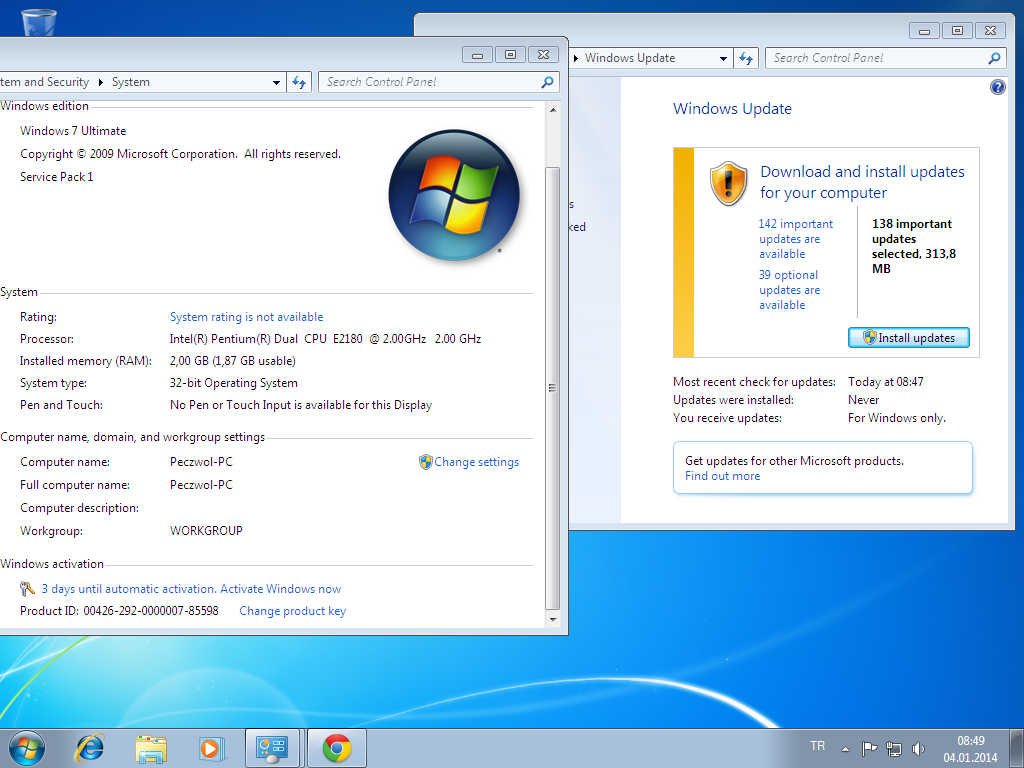The image size is (1024, 768).
Task: Click the Action Center flag tray icon
Action: point(869,748)
